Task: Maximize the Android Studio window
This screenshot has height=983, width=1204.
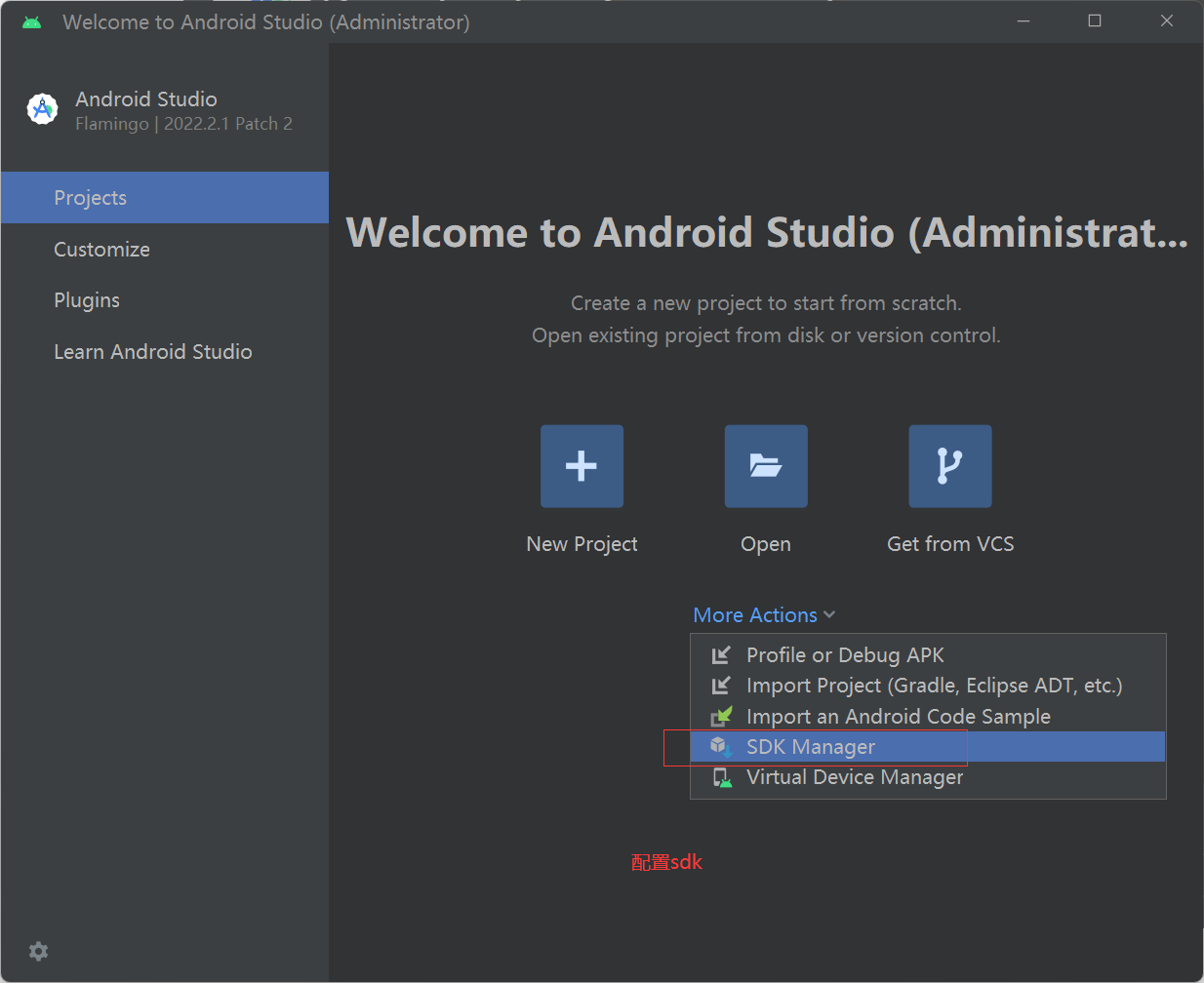Action: click(1095, 20)
